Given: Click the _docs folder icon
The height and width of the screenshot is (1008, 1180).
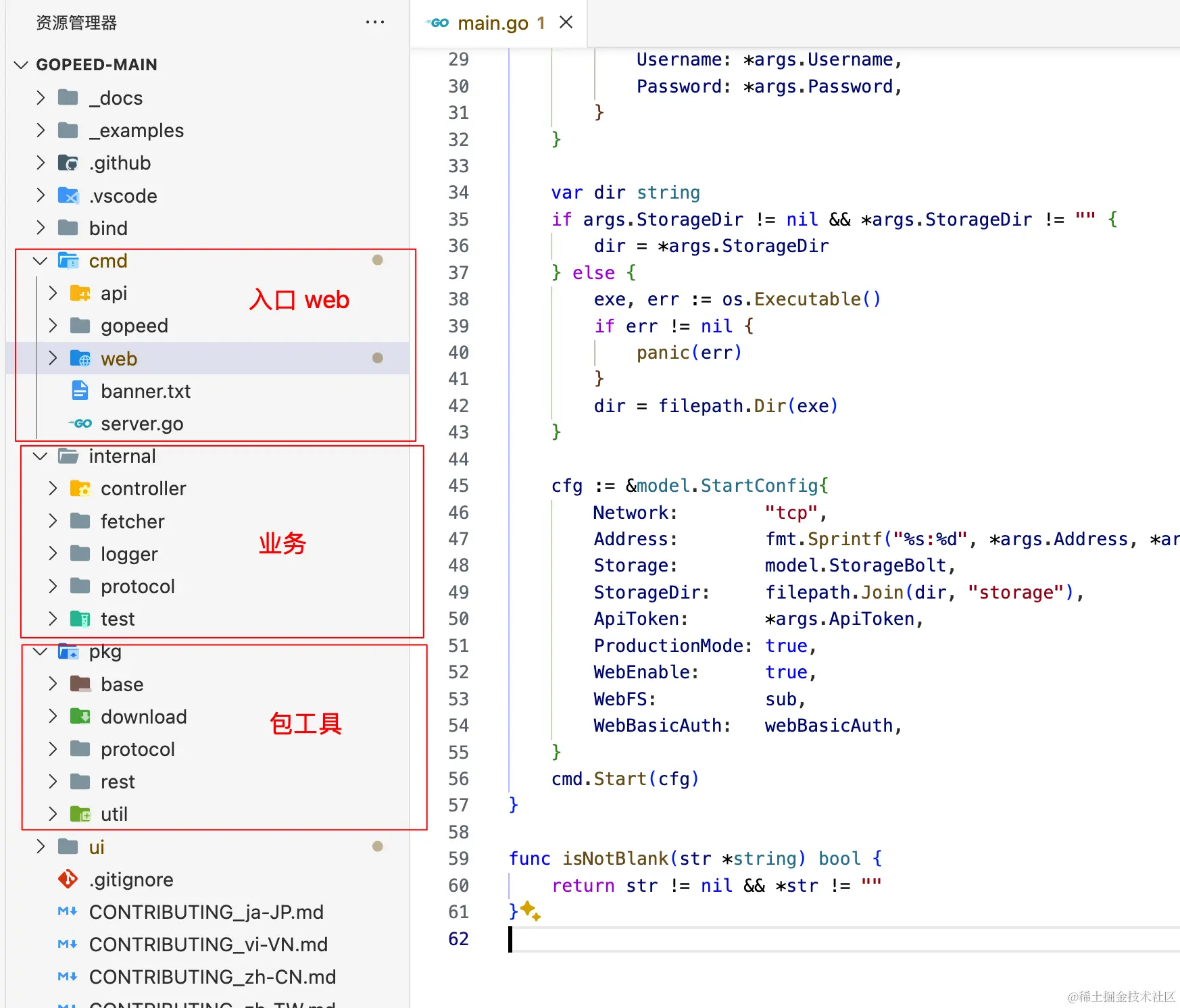Looking at the screenshot, I should point(68,98).
